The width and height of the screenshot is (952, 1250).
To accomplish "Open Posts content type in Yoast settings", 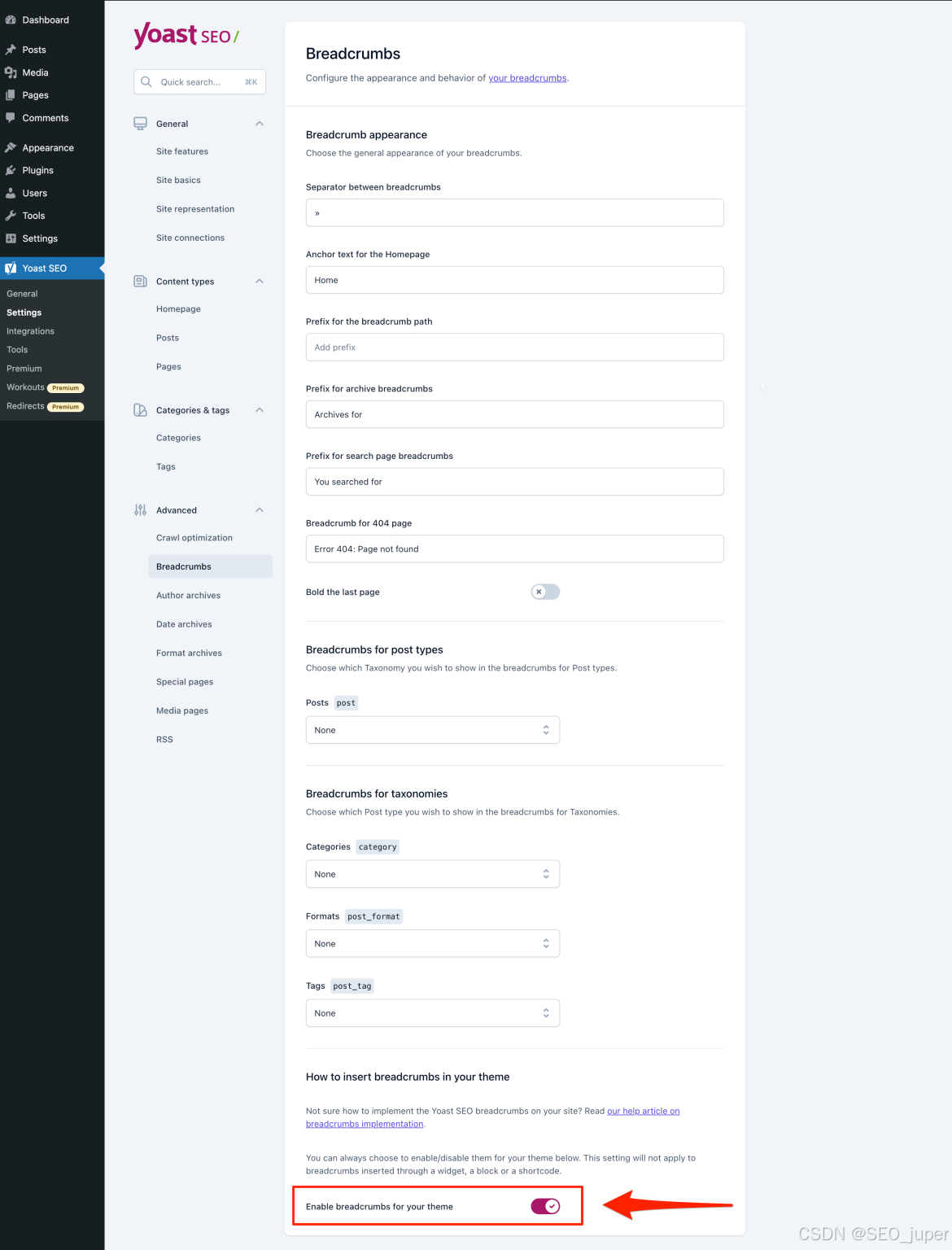I will (168, 338).
